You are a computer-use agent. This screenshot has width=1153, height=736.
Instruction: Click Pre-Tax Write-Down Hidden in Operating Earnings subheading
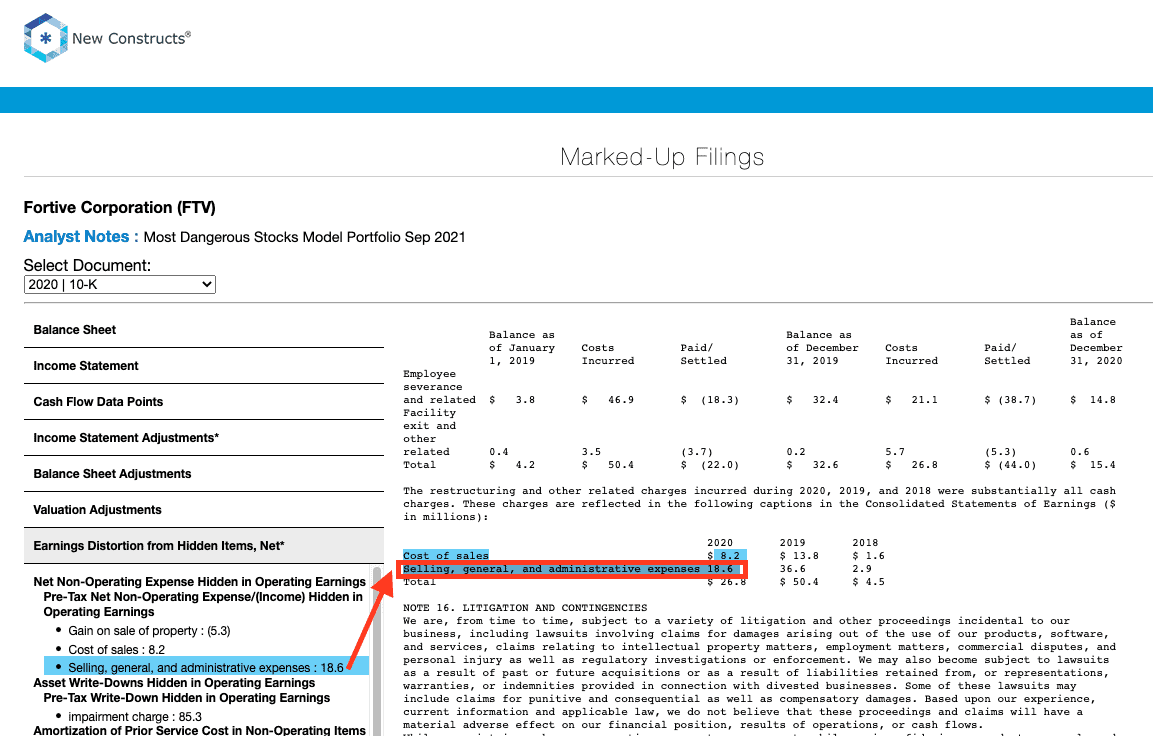(x=187, y=698)
